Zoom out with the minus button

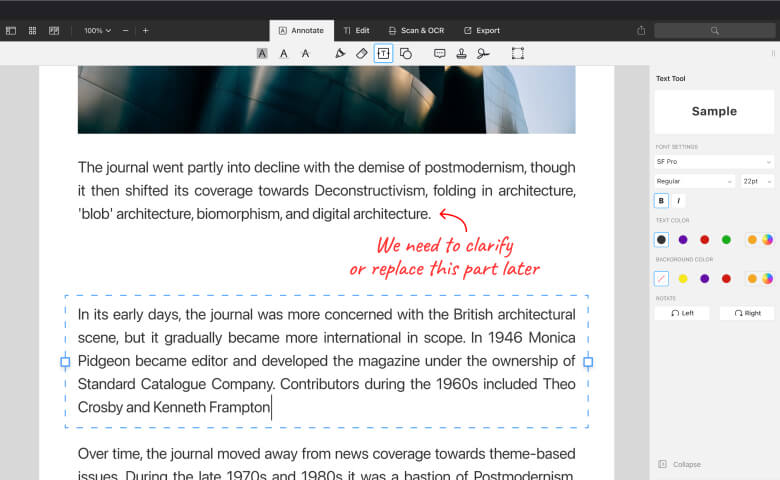(125, 30)
